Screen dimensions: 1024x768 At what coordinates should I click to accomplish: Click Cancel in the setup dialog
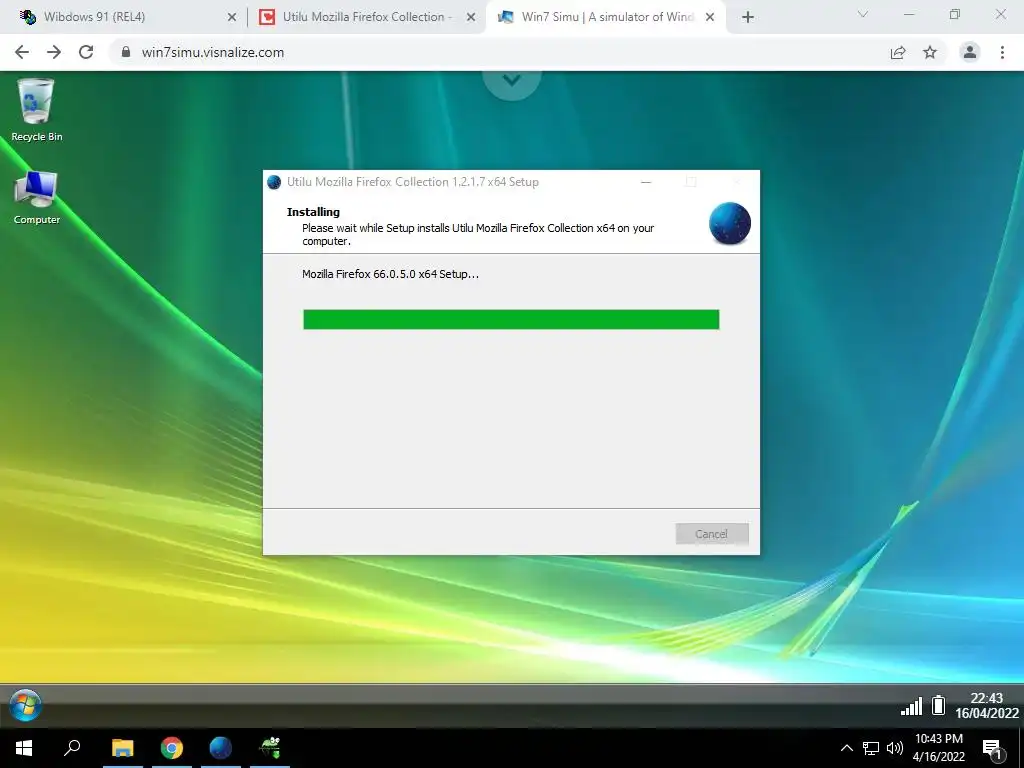pyautogui.click(x=712, y=534)
